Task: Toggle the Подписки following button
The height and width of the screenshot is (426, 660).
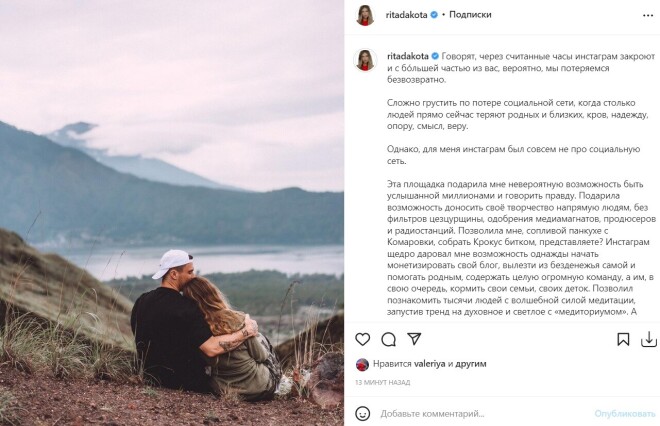Action: click(x=470, y=15)
